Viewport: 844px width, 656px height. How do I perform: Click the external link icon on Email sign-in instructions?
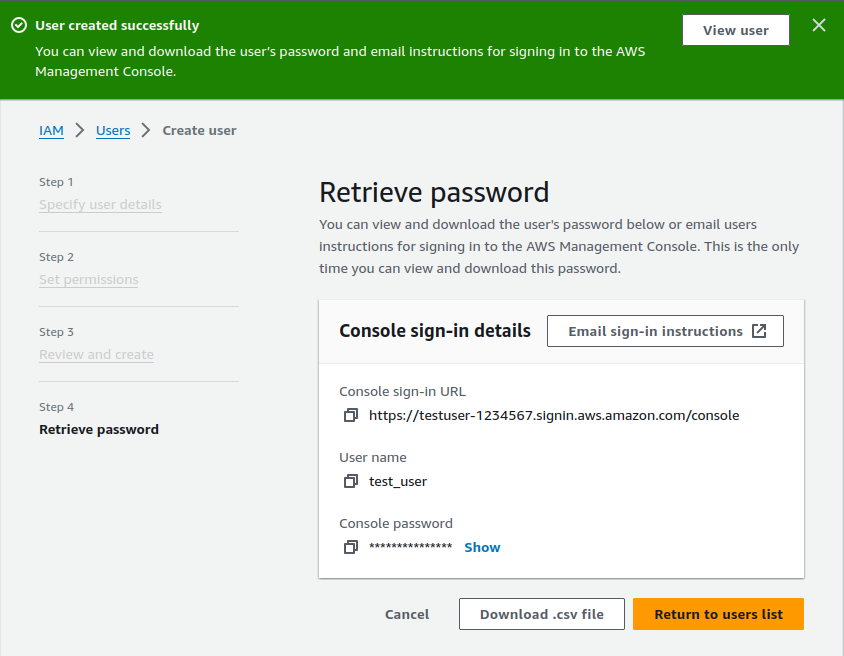tap(759, 331)
